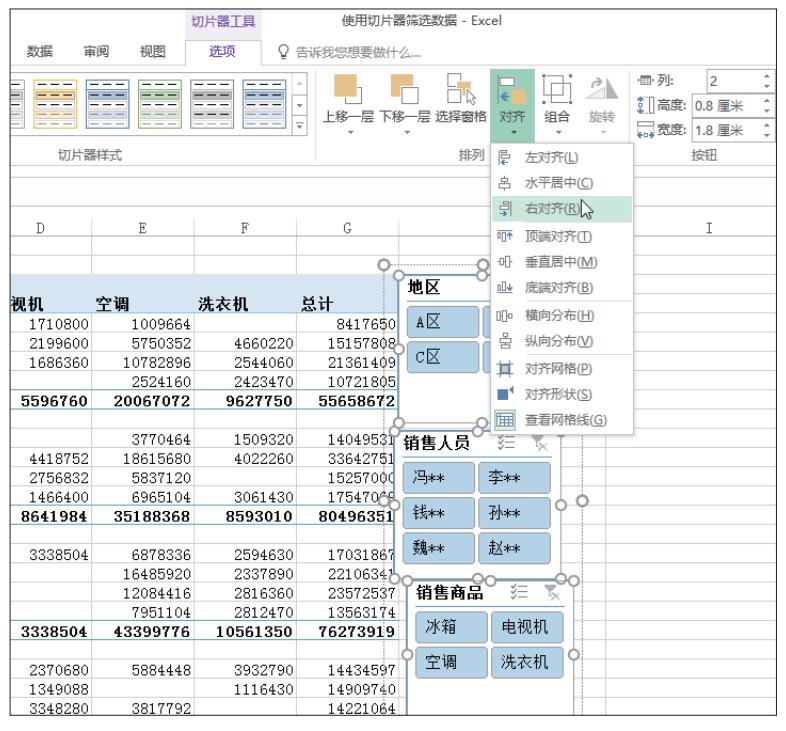The image size is (786, 731).
Task: Apply the green slicer style thumbnail
Action: pos(159,104)
